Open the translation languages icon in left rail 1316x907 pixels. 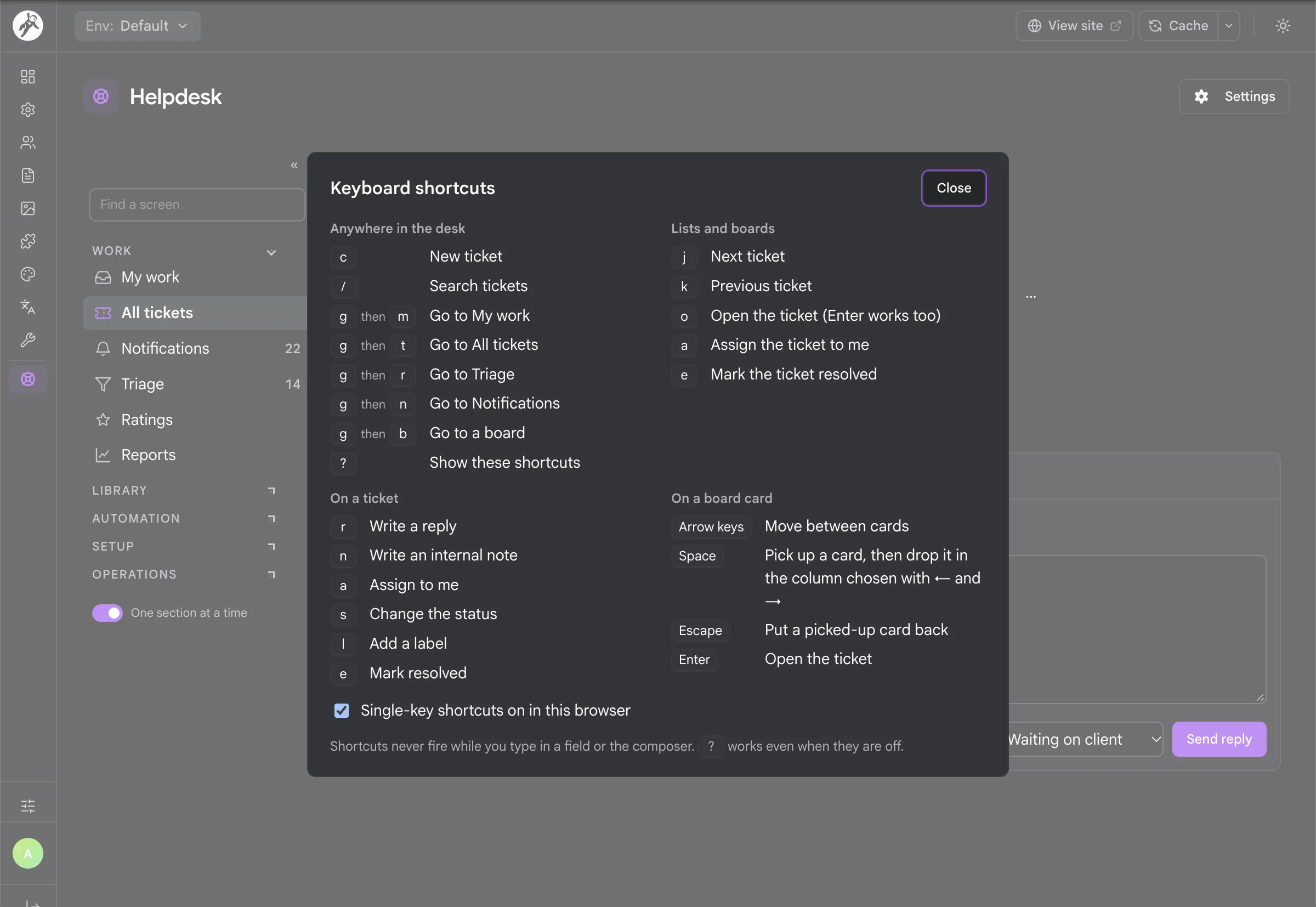click(28, 308)
